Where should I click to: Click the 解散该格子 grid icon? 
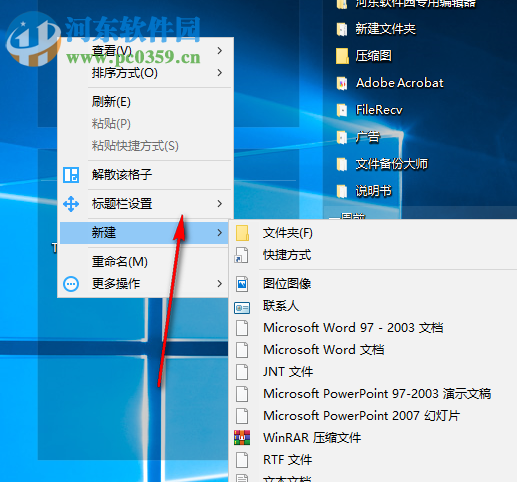71,175
